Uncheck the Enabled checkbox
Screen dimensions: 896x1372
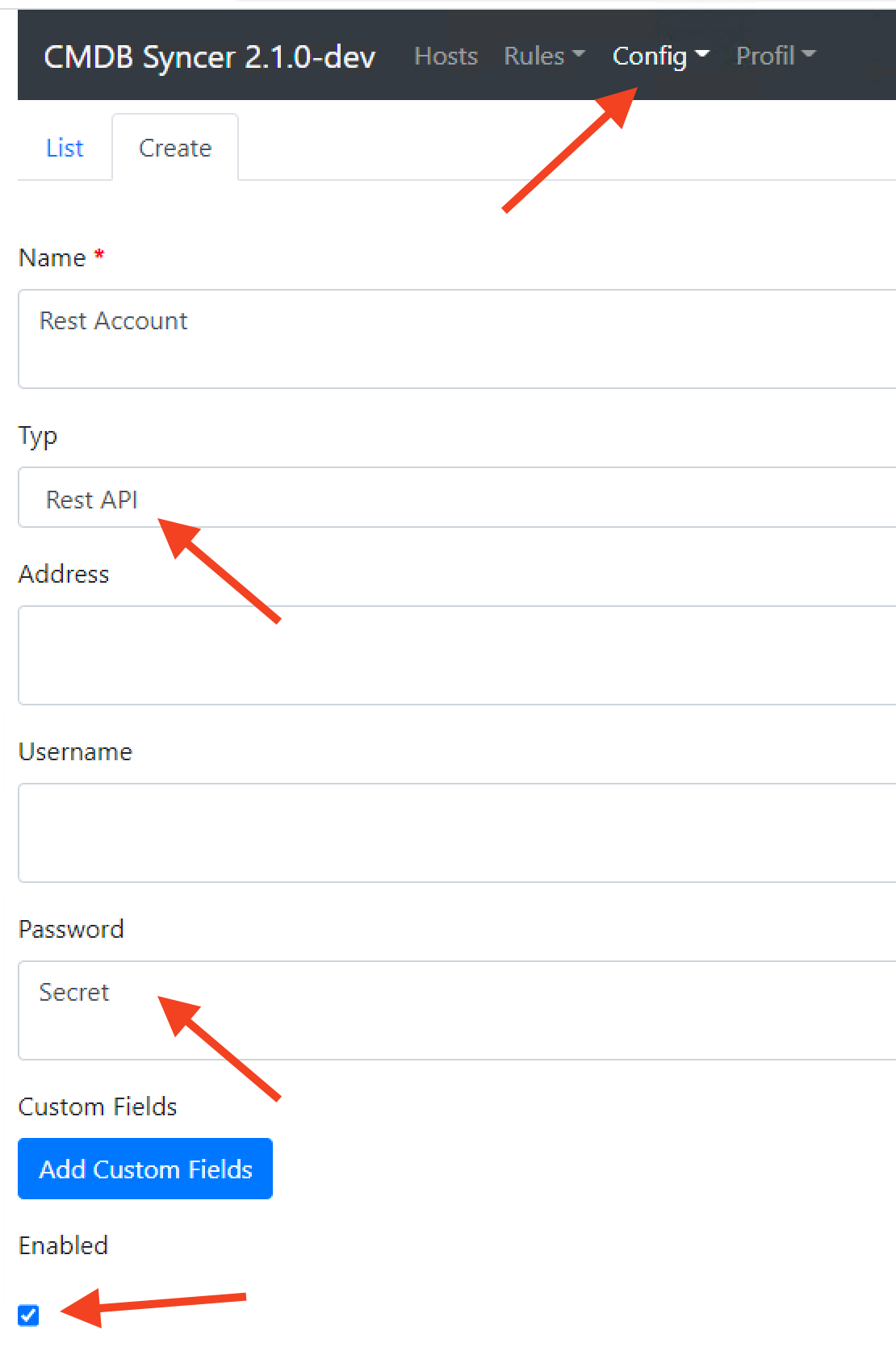point(28,1315)
